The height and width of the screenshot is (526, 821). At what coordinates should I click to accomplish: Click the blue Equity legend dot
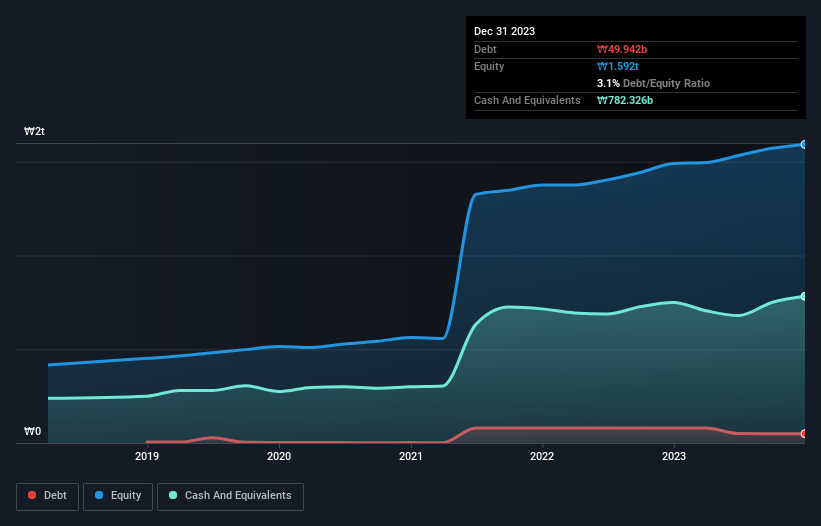pos(99,495)
